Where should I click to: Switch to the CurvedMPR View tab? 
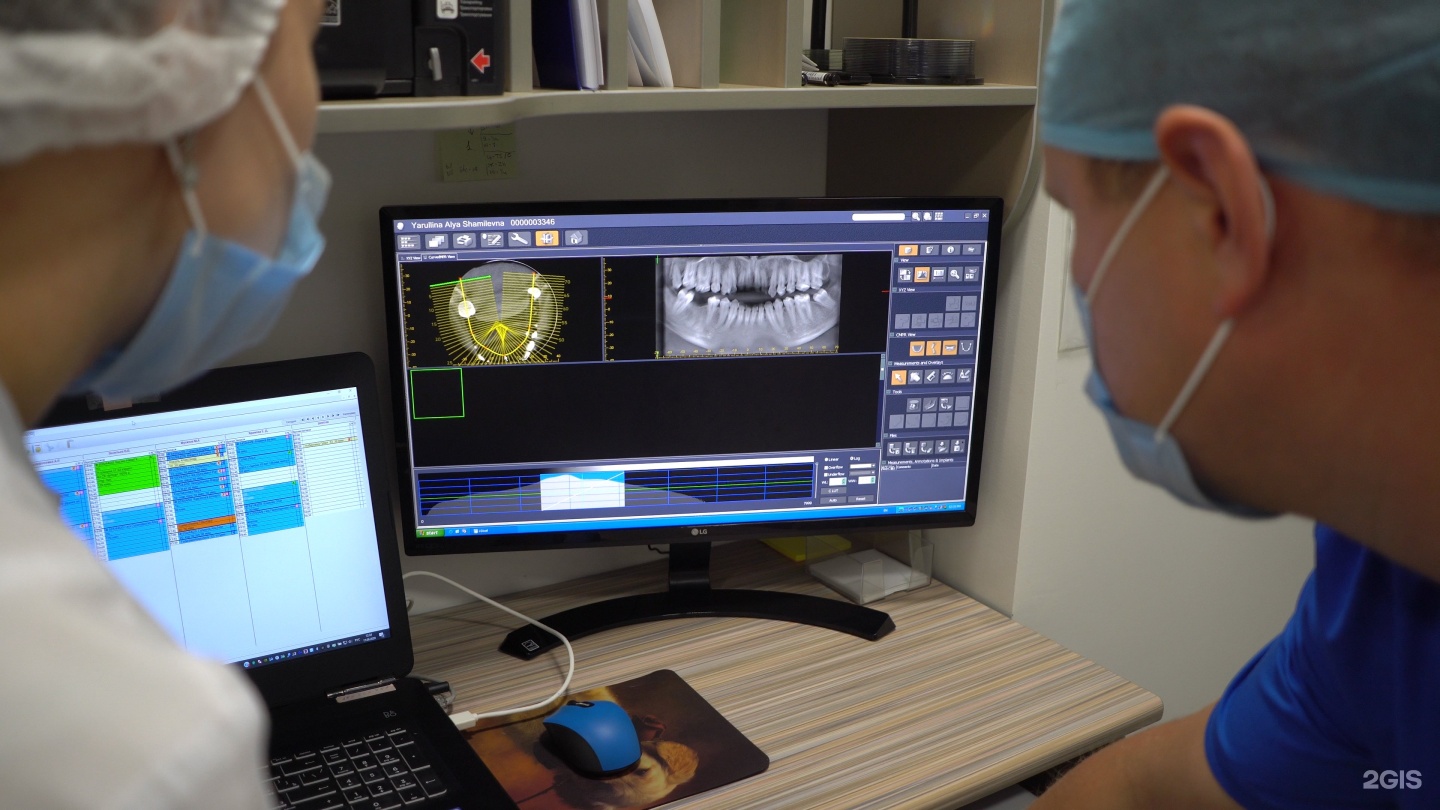pyautogui.click(x=440, y=257)
